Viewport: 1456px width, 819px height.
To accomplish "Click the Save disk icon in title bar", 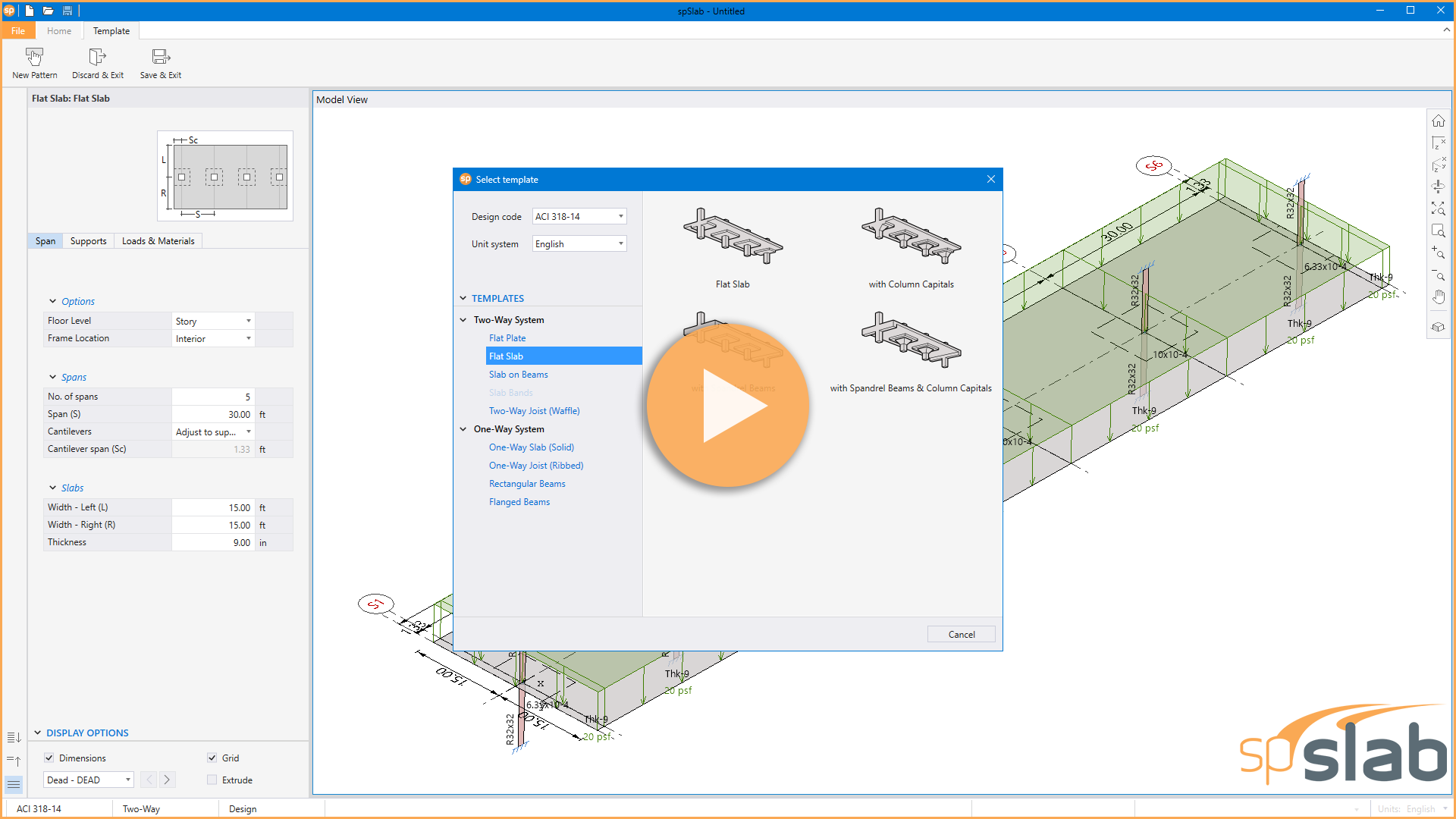I will click(x=67, y=11).
